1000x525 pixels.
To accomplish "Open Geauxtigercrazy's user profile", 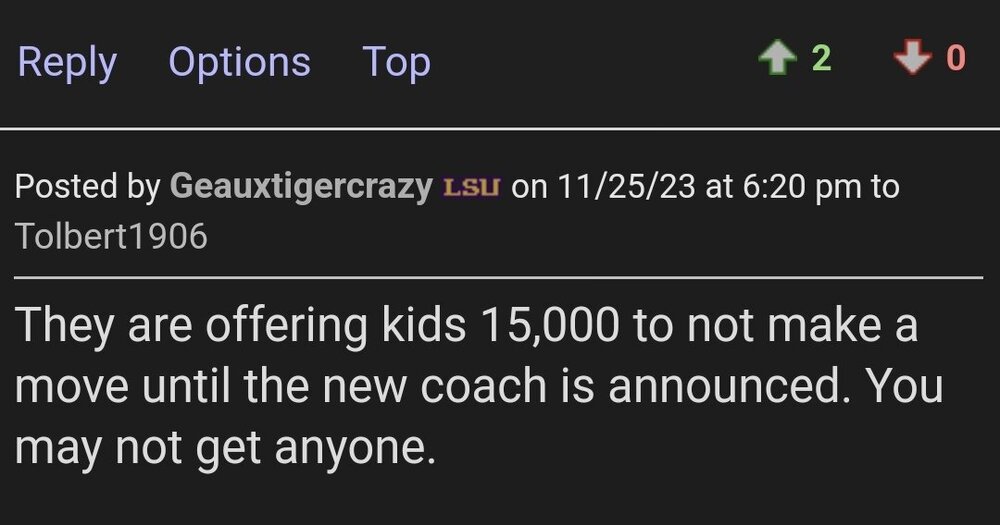I will 301,186.
